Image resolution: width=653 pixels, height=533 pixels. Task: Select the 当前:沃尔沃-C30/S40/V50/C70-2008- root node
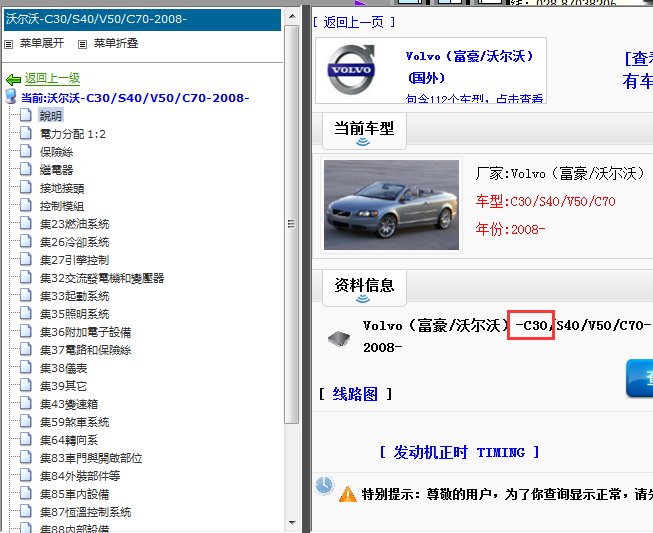point(135,98)
